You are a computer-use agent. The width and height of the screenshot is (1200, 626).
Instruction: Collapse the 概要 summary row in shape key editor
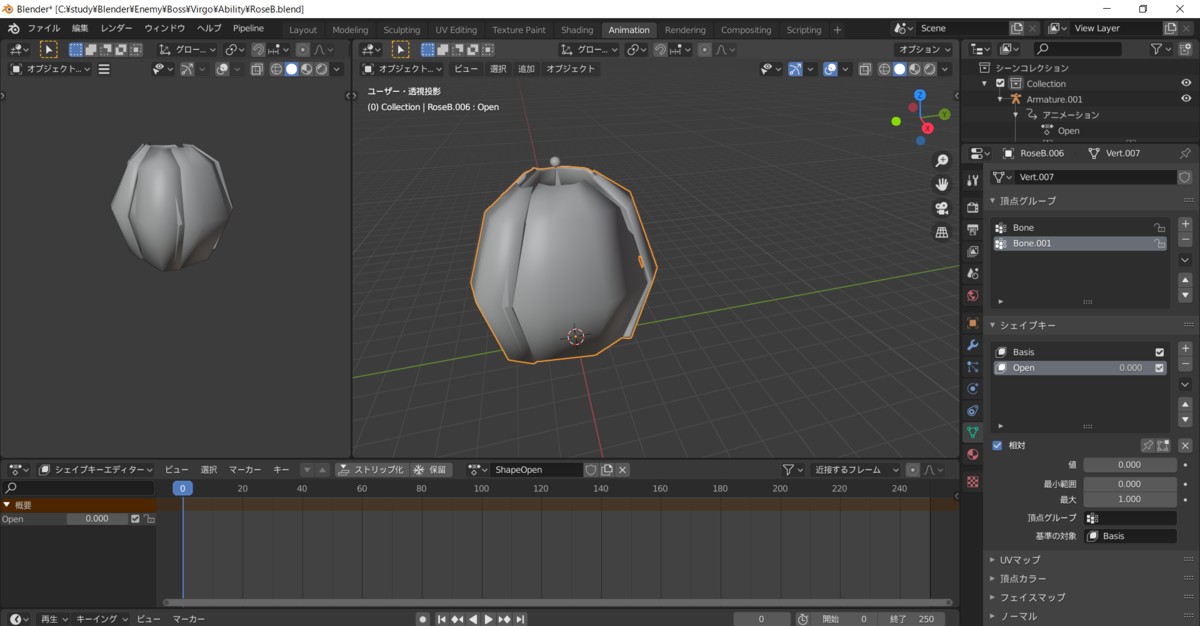[x=7, y=505]
